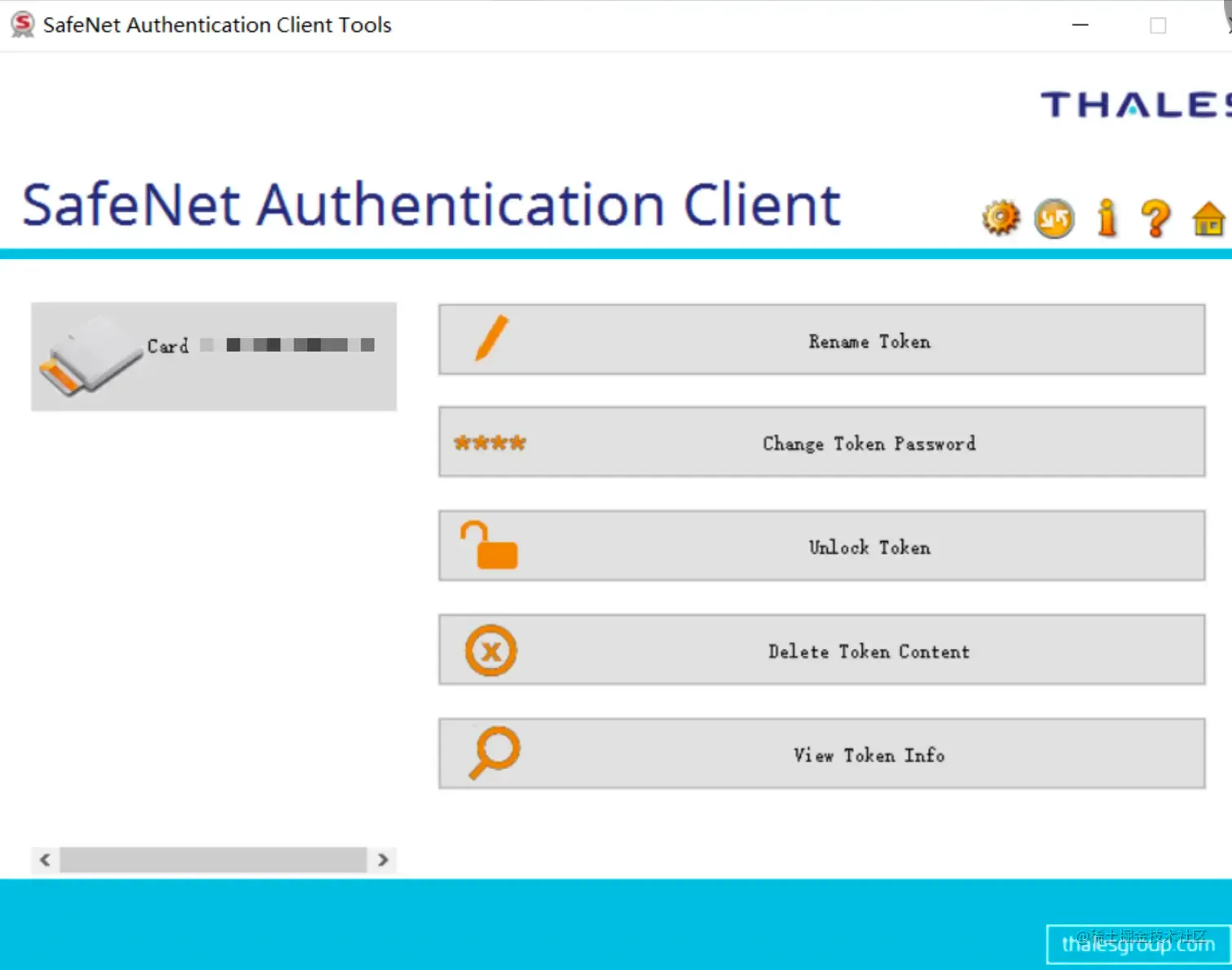Open View Token Info
This screenshot has height=970, width=1232.
pos(821,753)
